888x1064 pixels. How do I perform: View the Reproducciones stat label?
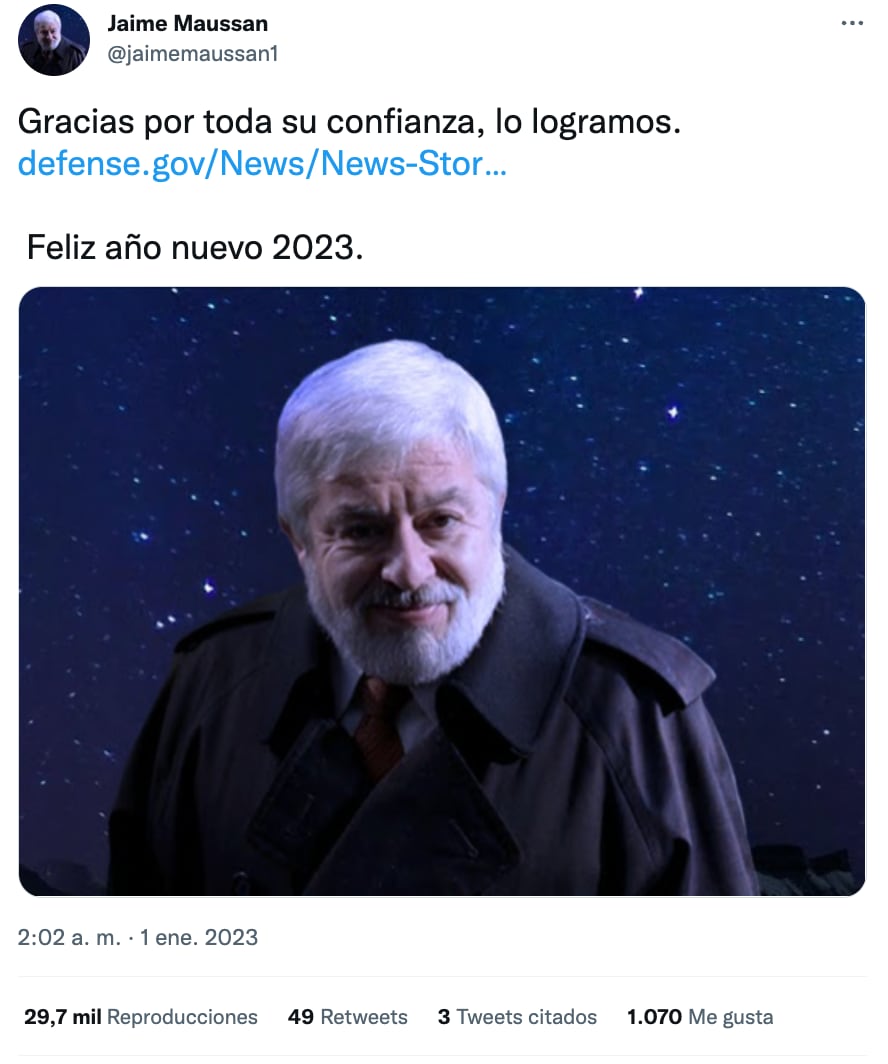pyautogui.click(x=182, y=1016)
